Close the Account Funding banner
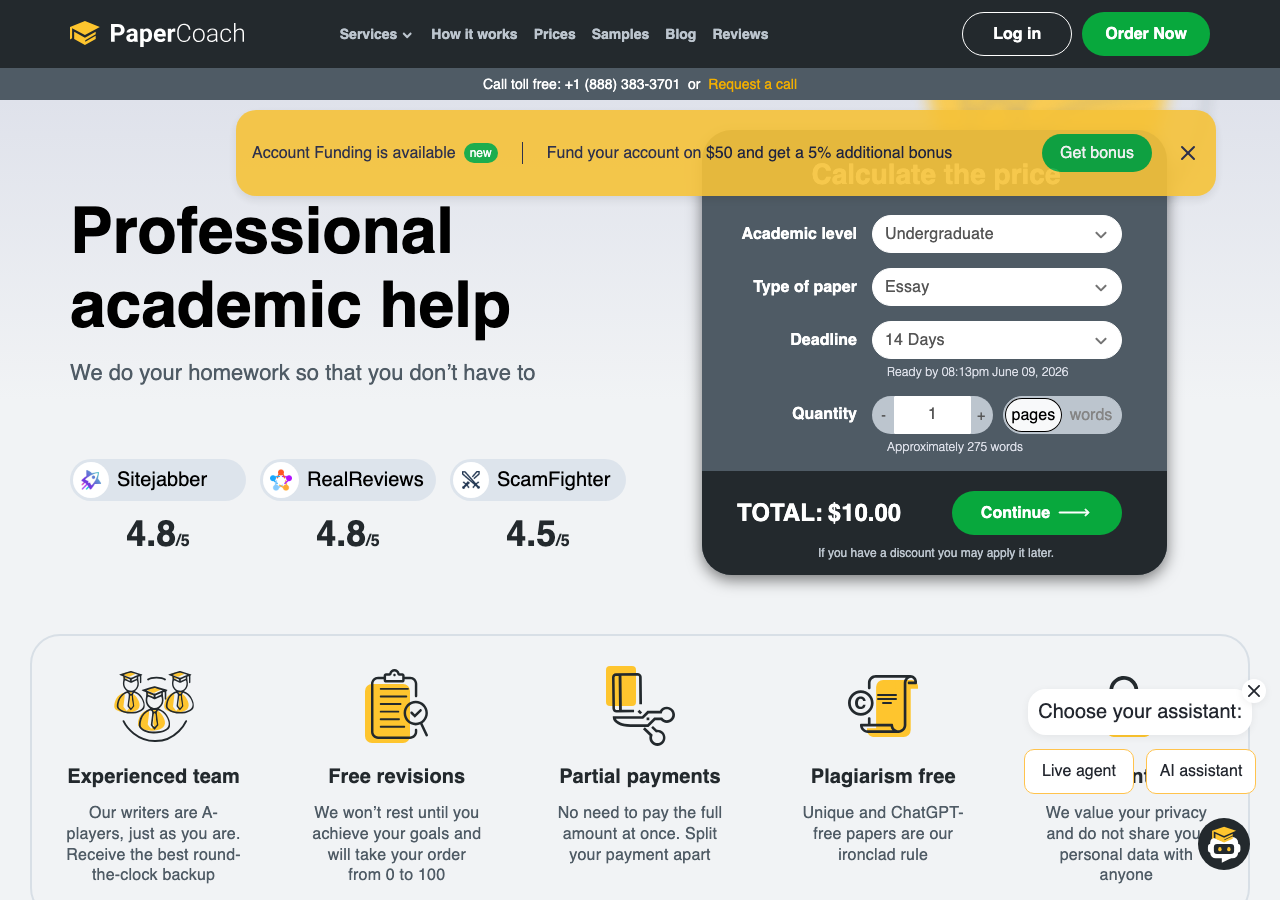Viewport: 1280px width, 900px height. tap(1188, 153)
